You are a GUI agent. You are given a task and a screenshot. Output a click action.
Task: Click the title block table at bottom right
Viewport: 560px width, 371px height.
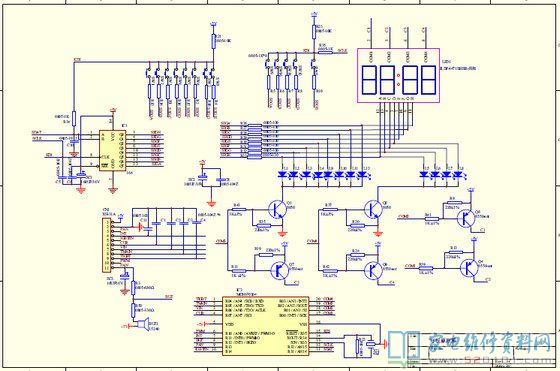click(x=482, y=350)
